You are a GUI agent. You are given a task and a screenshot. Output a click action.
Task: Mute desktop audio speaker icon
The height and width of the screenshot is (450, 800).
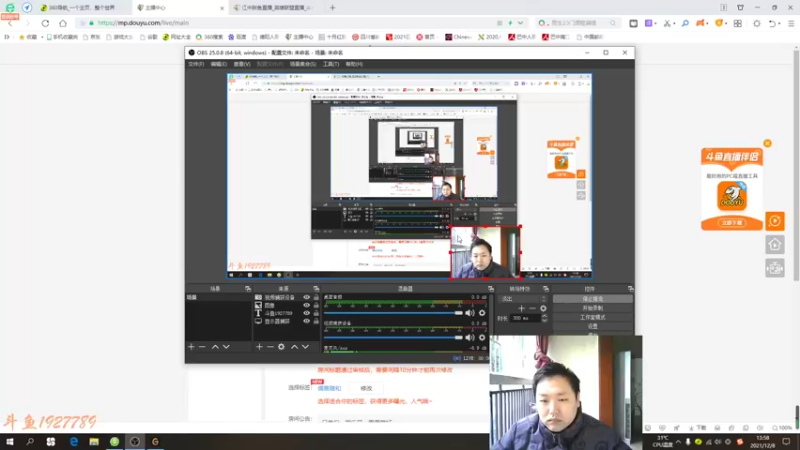[x=469, y=313]
